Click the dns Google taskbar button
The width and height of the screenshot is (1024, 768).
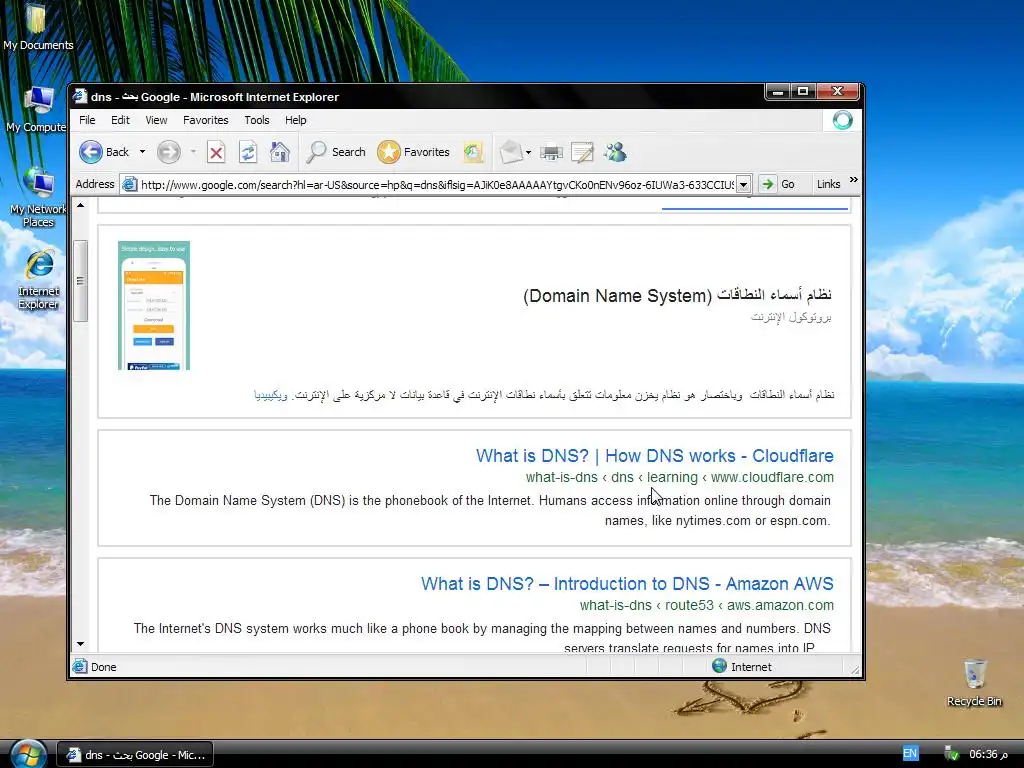(135, 755)
